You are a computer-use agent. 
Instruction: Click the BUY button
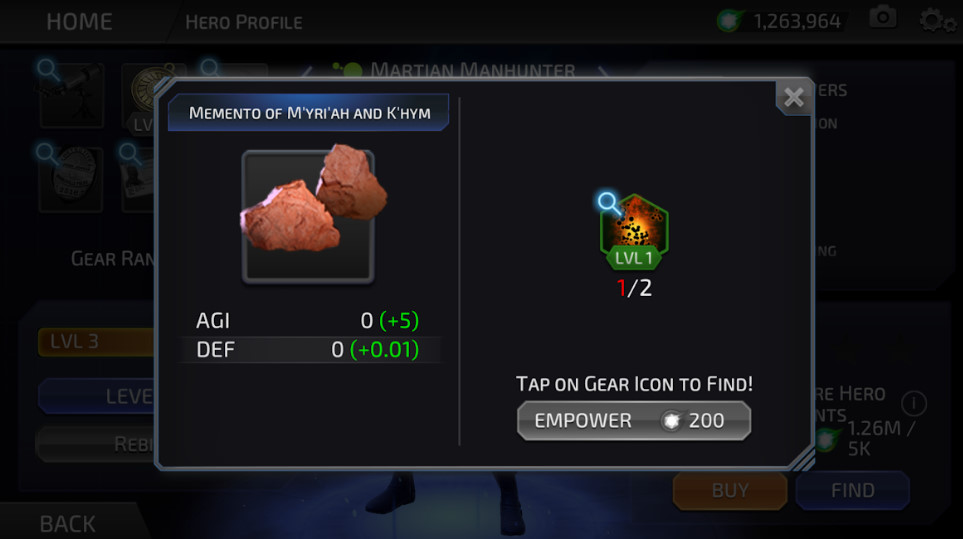pos(730,491)
